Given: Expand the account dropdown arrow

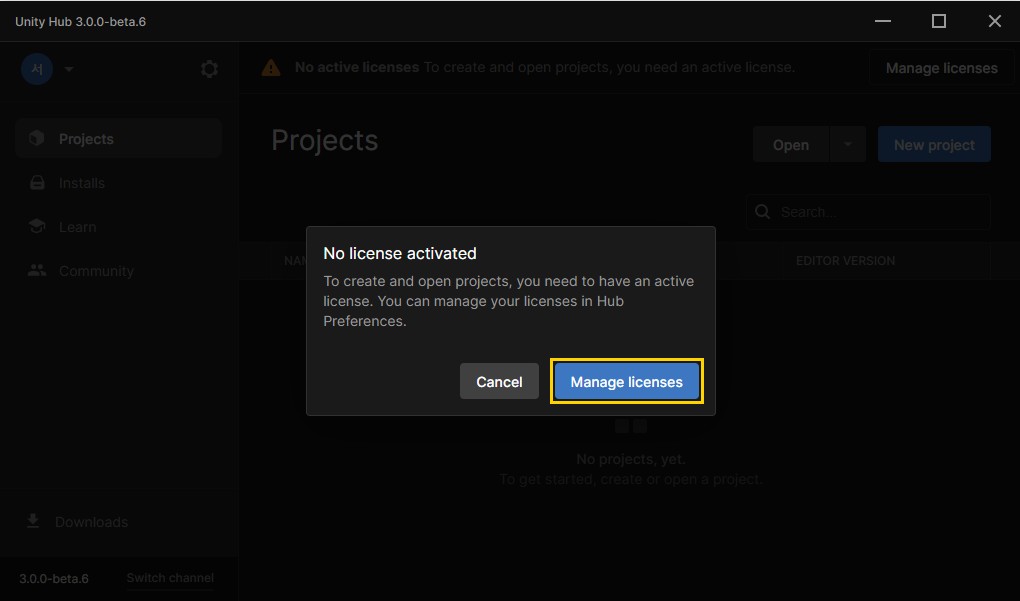Looking at the screenshot, I should (69, 69).
